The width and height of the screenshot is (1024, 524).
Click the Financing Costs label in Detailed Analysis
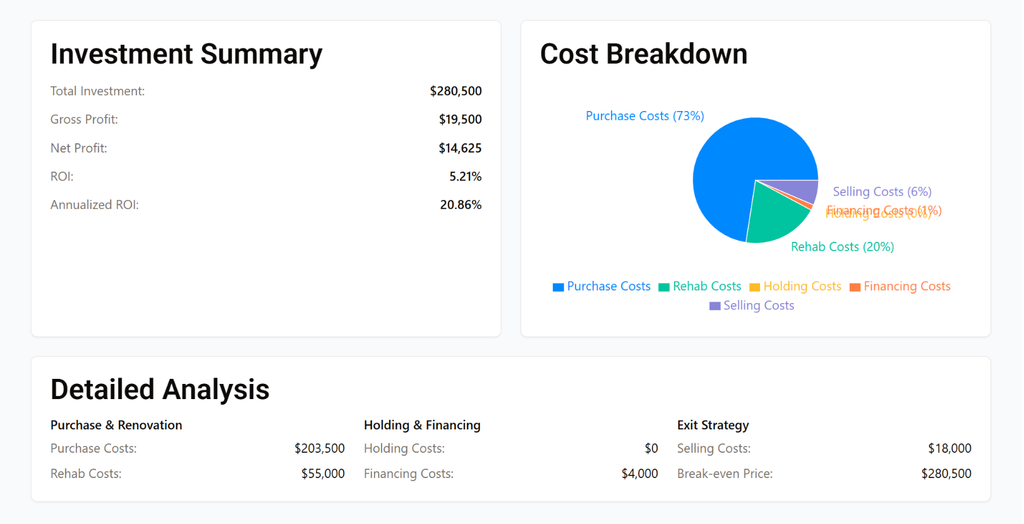(409, 474)
